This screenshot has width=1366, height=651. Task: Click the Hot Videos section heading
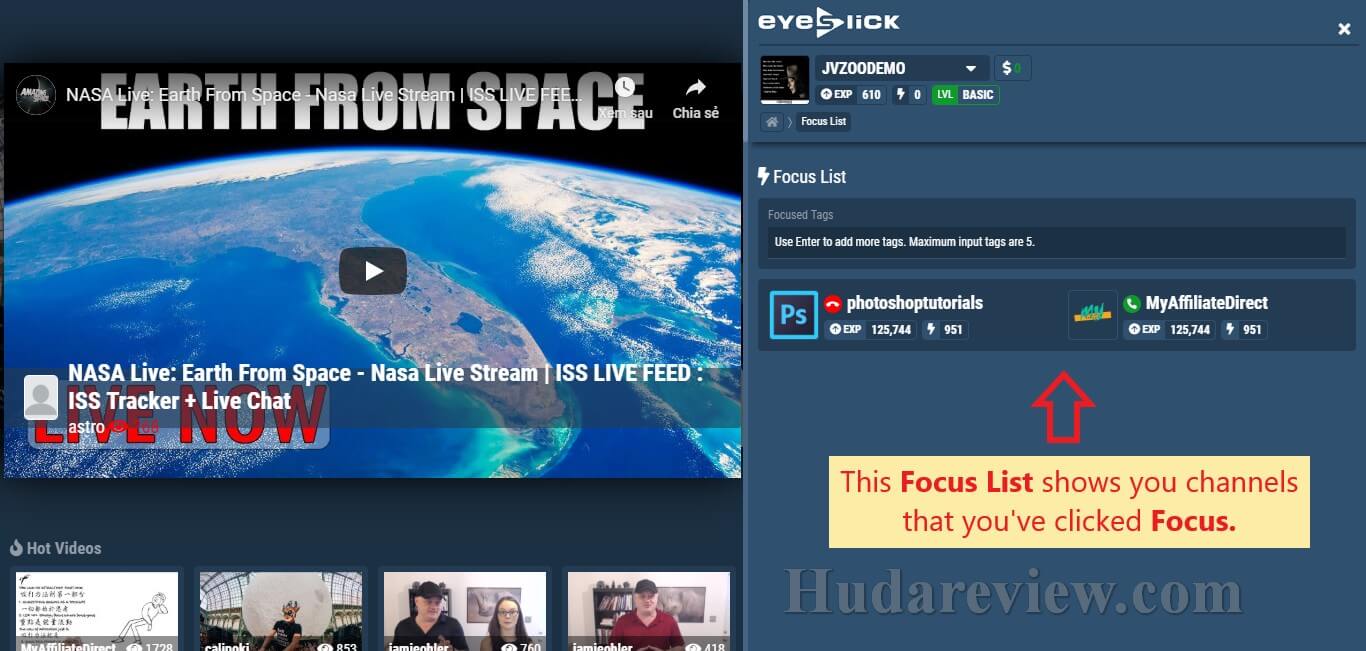pos(55,548)
